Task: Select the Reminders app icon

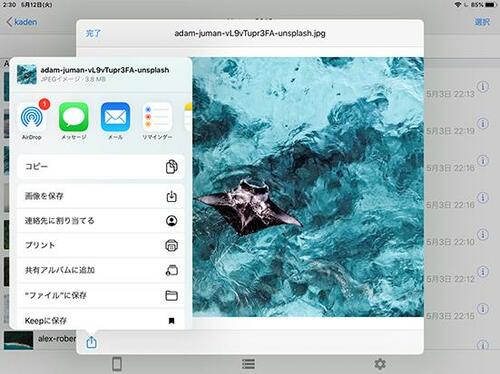Action: click(157, 117)
